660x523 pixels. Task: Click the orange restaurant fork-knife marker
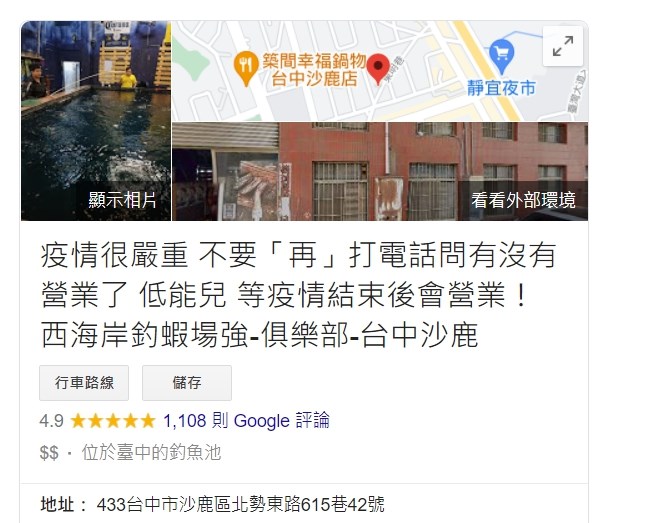click(245, 68)
